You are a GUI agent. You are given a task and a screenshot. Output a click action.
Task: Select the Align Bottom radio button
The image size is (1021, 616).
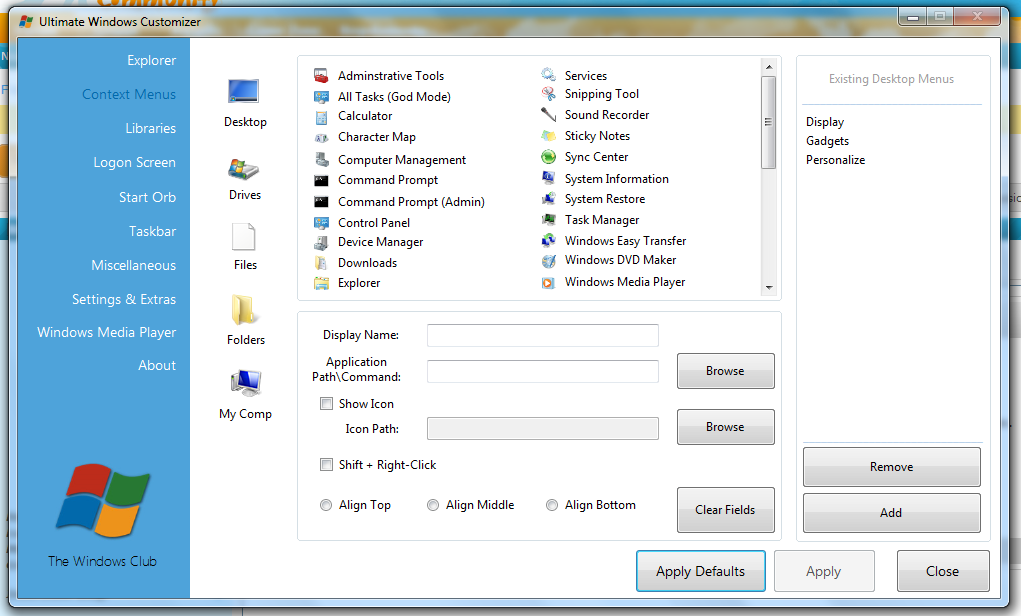coord(552,505)
